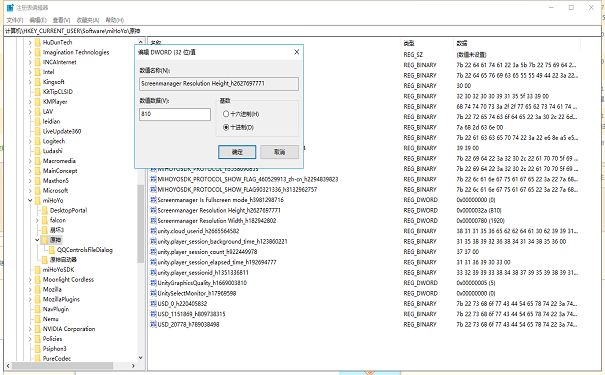Click the UnityGraphicsQuality value icon
605x375 pixels.
tap(153, 283)
